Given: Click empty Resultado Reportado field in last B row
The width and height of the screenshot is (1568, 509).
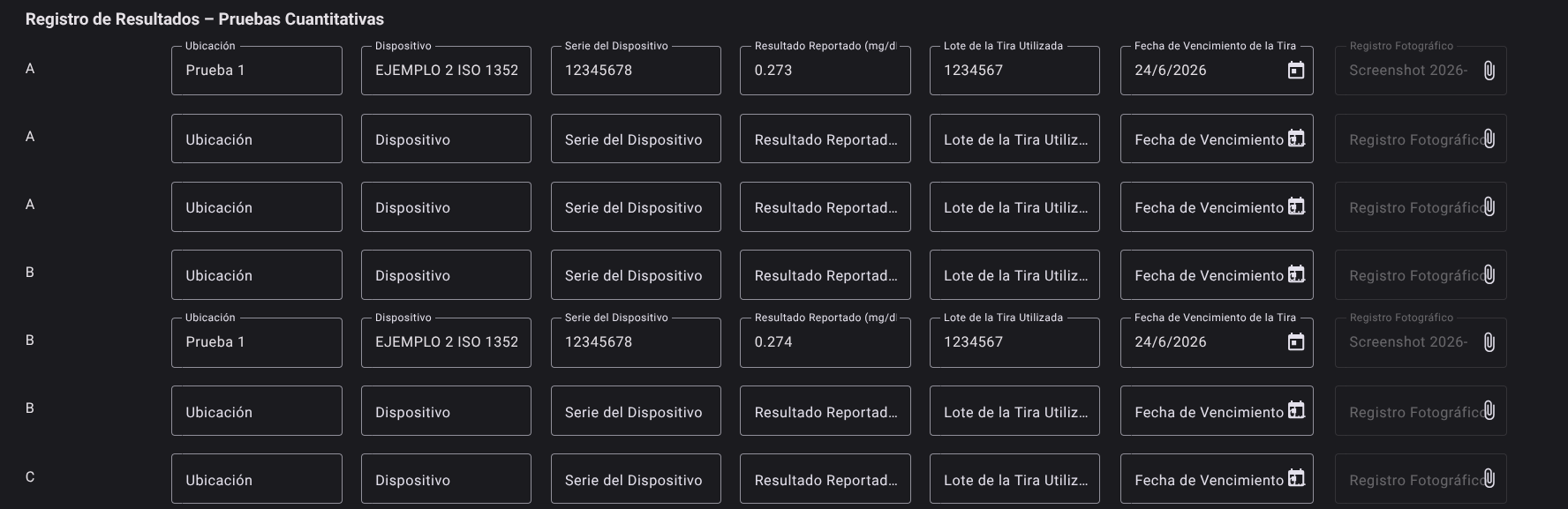Looking at the screenshot, I should coord(825,410).
